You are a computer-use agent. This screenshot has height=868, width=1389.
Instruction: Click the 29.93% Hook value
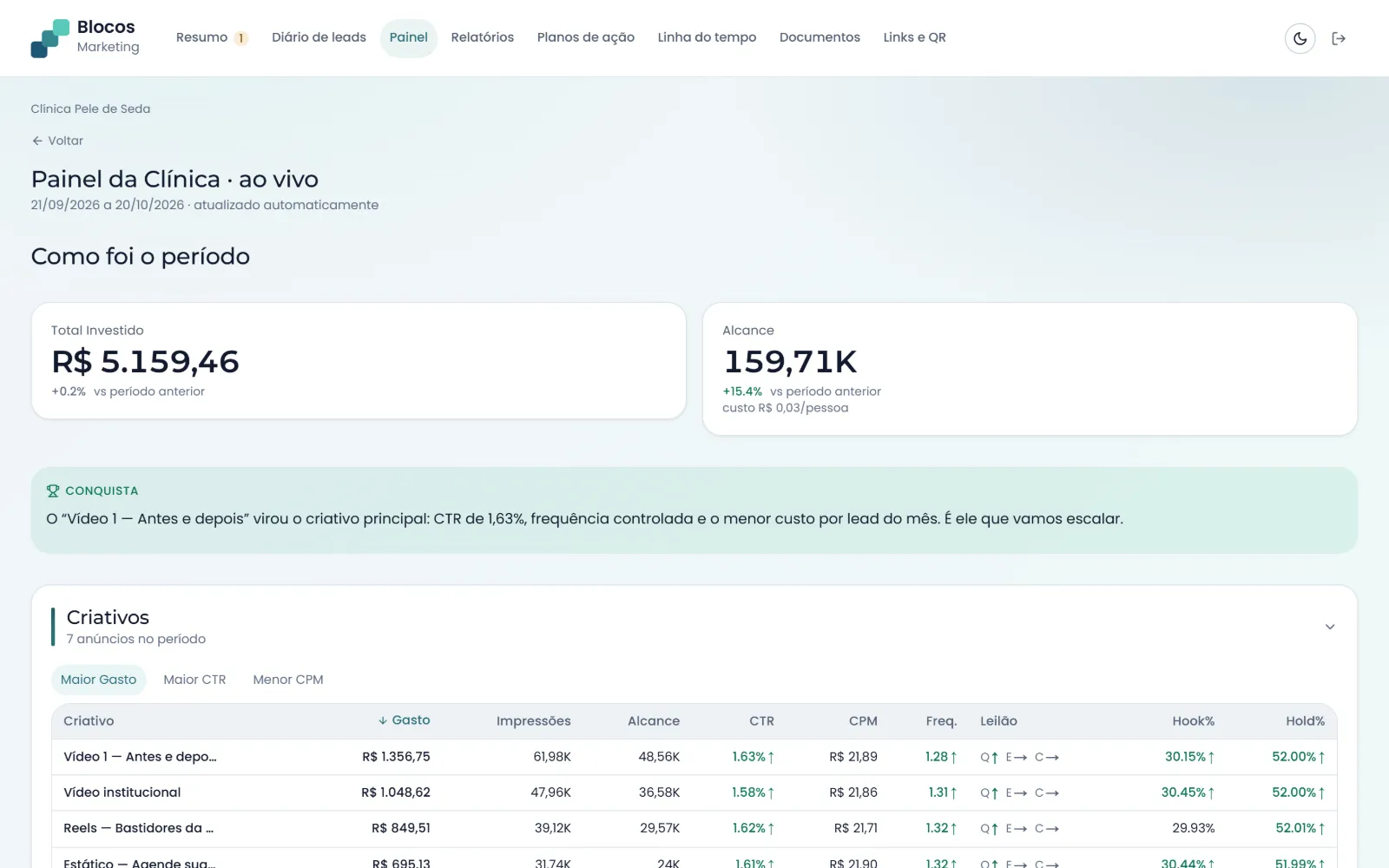(x=1193, y=828)
